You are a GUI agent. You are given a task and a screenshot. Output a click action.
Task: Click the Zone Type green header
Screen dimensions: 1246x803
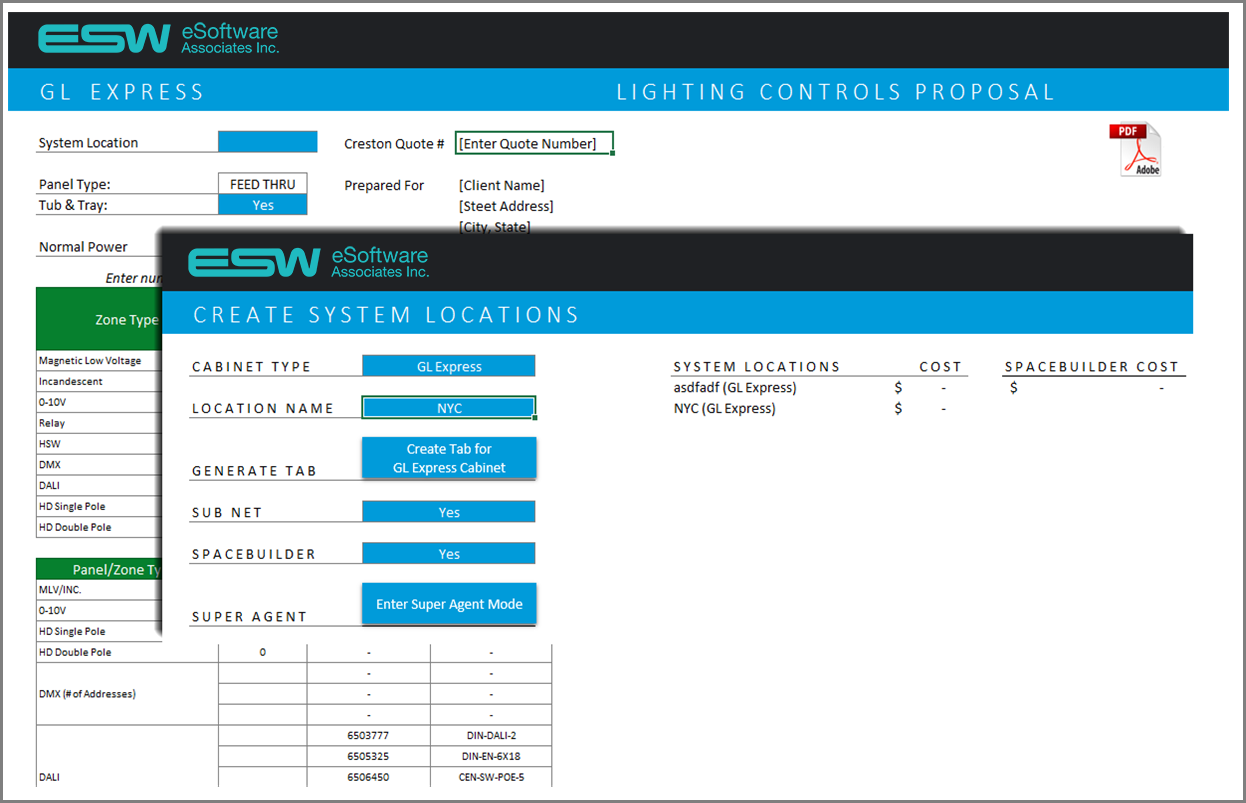pyautogui.click(x=98, y=319)
